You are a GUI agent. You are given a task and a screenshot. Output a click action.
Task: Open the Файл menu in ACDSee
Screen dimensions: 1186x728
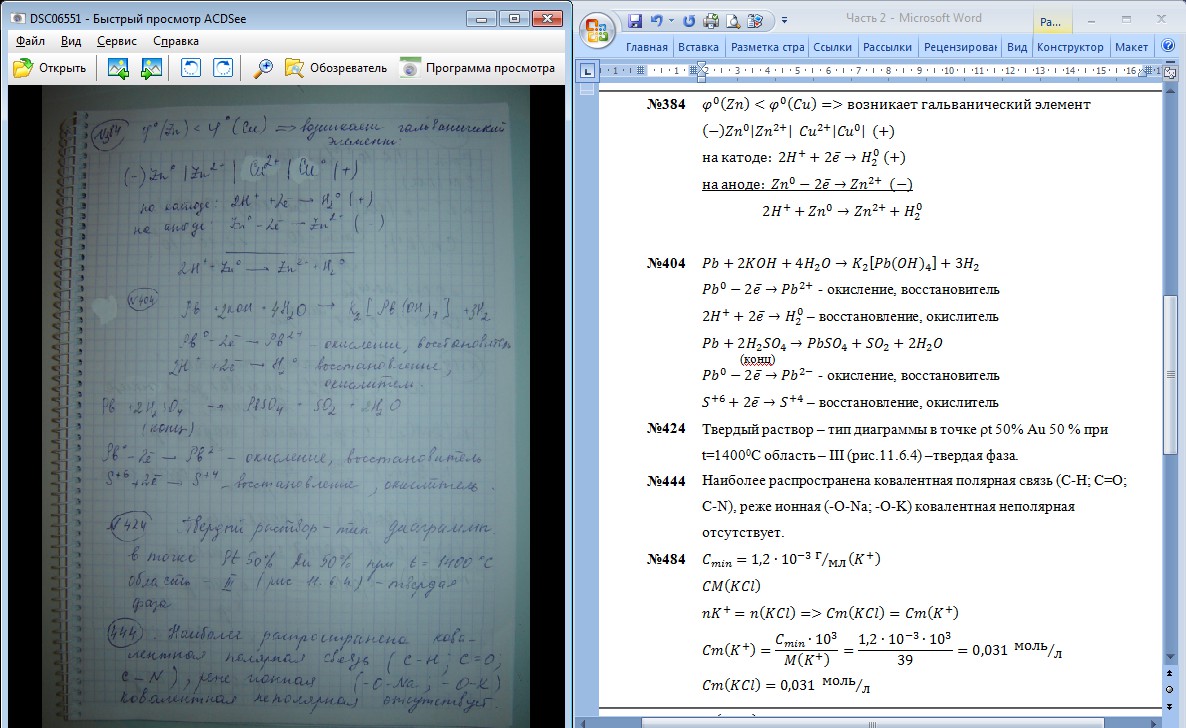coord(30,41)
